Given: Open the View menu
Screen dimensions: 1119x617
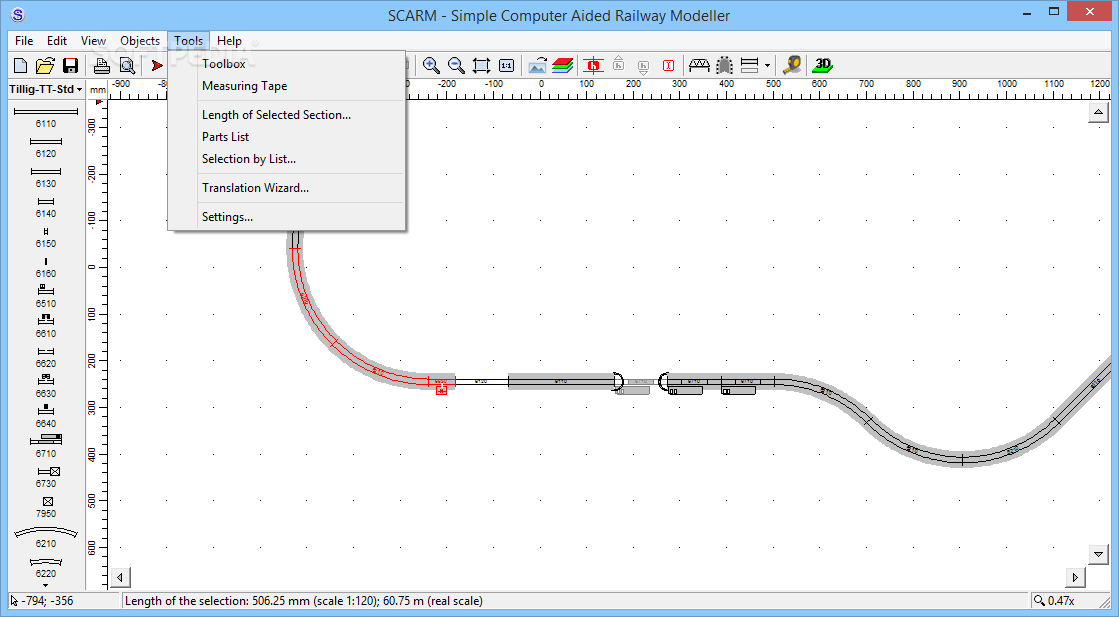Looking at the screenshot, I should pyautogui.click(x=93, y=41).
